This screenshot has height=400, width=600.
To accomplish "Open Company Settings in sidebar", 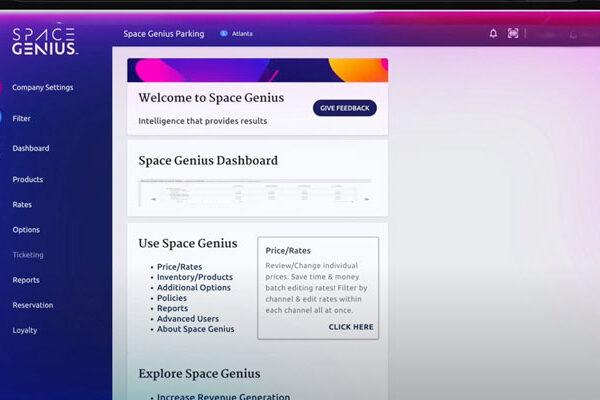I will (42, 88).
